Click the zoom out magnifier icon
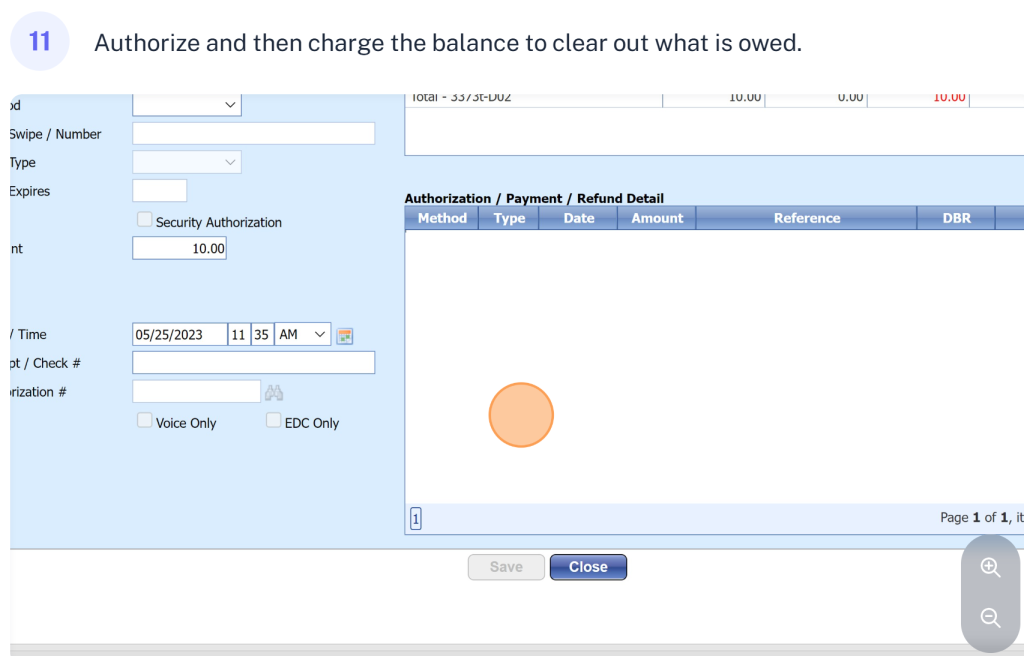This screenshot has width=1024, height=656. pyautogui.click(x=990, y=617)
